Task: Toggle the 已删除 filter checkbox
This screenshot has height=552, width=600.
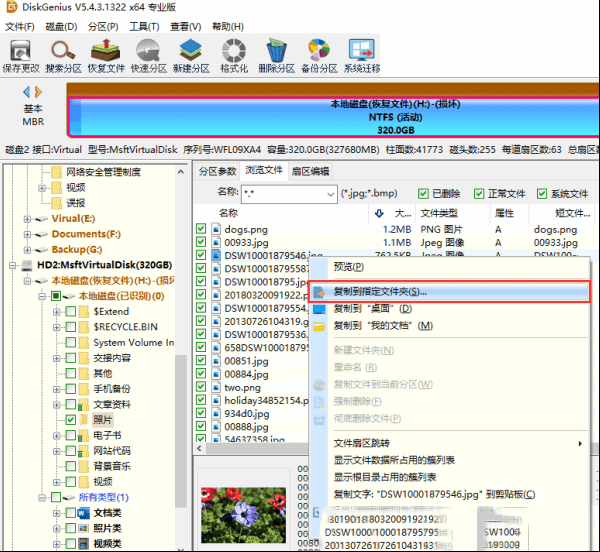Action: pos(423,194)
